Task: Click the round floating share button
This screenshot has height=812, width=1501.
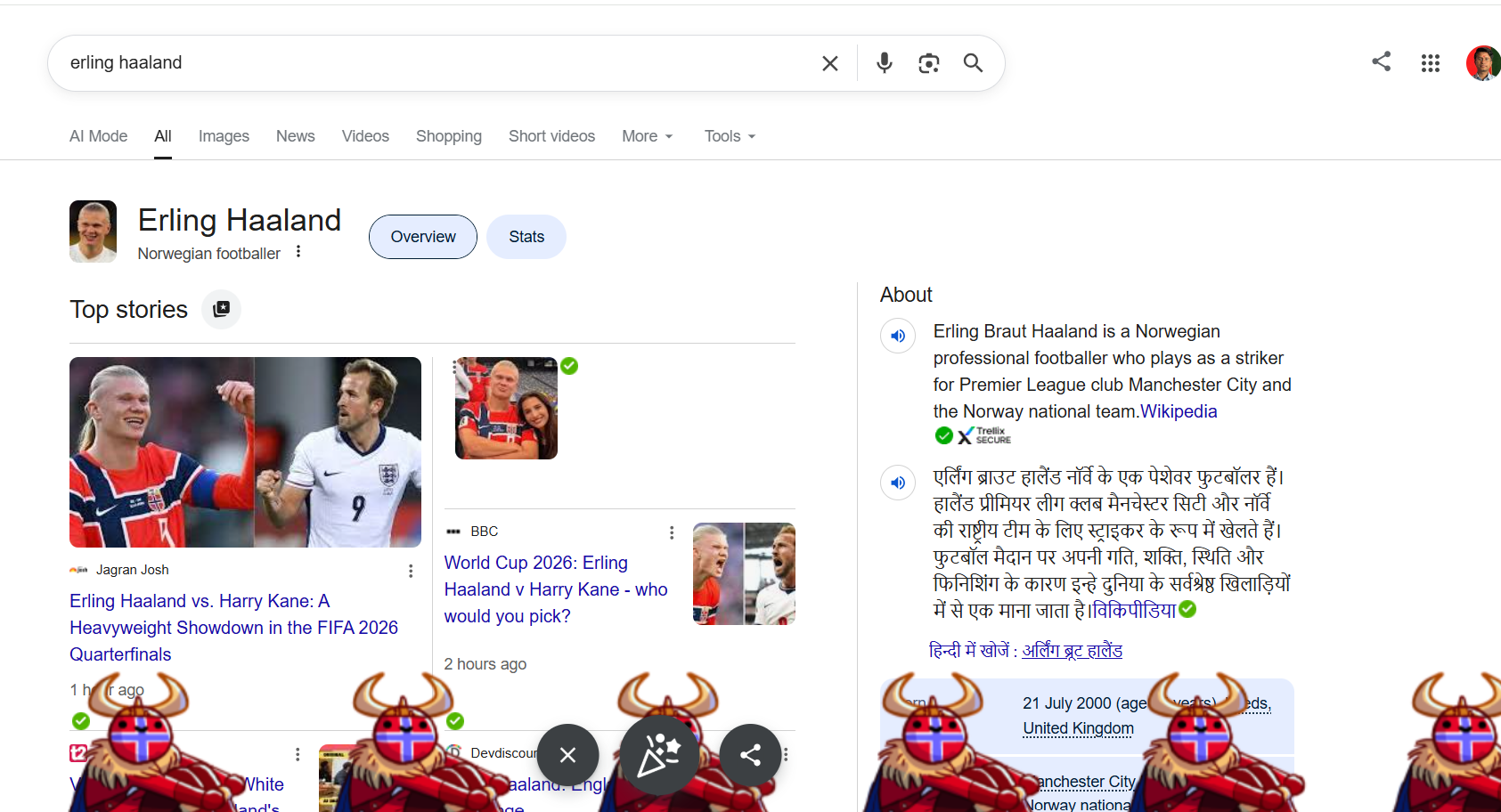Action: (x=750, y=755)
